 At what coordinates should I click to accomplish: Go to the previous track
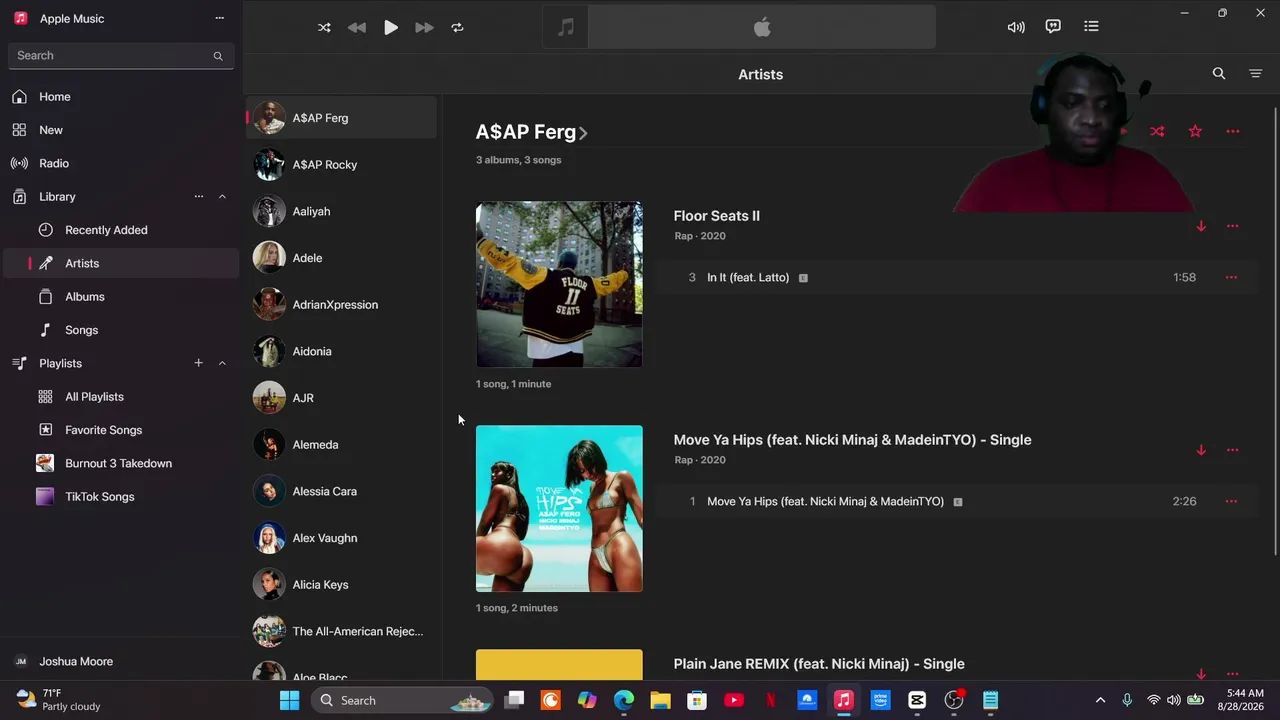(x=356, y=28)
